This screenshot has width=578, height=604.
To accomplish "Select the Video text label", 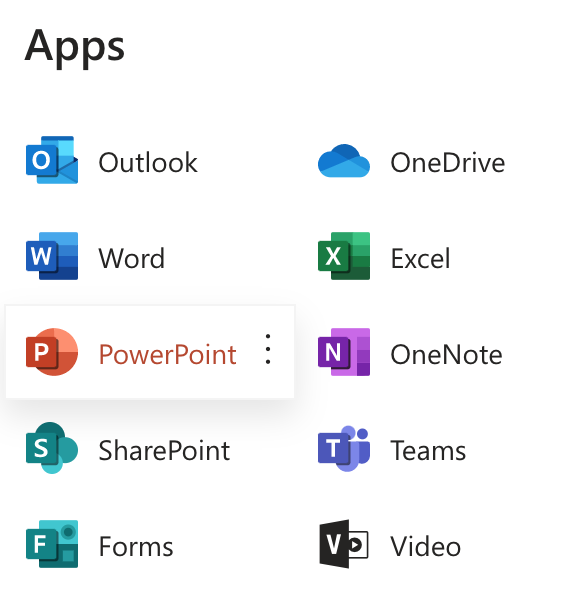I will coord(426,546).
